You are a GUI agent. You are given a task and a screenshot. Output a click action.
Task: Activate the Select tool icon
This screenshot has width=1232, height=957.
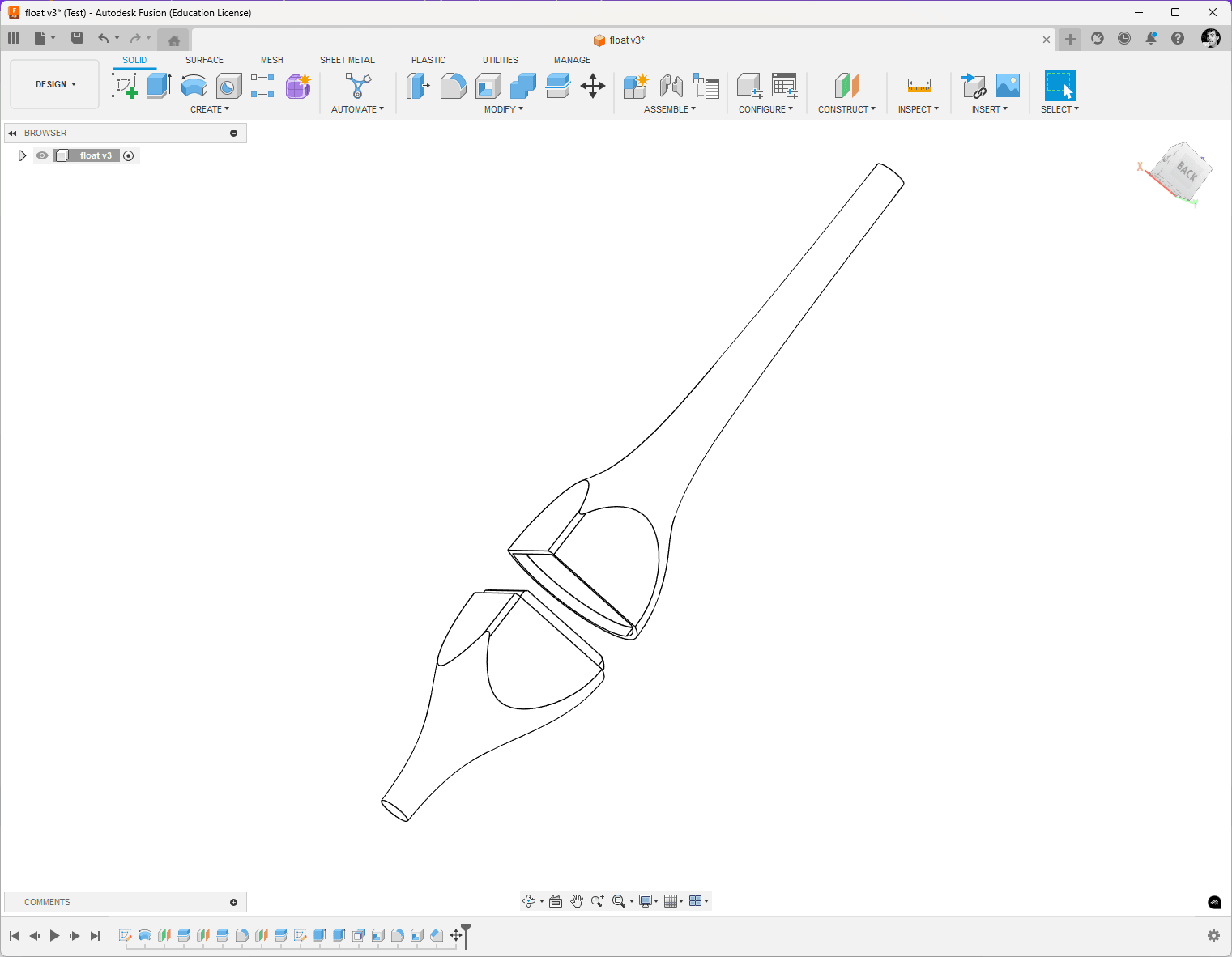1059,85
